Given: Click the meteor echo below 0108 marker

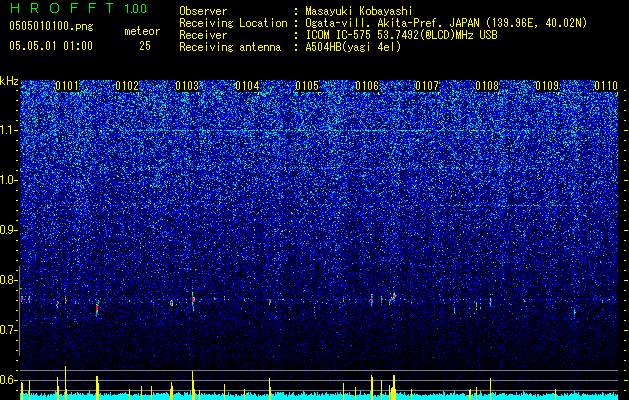Looking at the screenshot, I should coord(490,301).
